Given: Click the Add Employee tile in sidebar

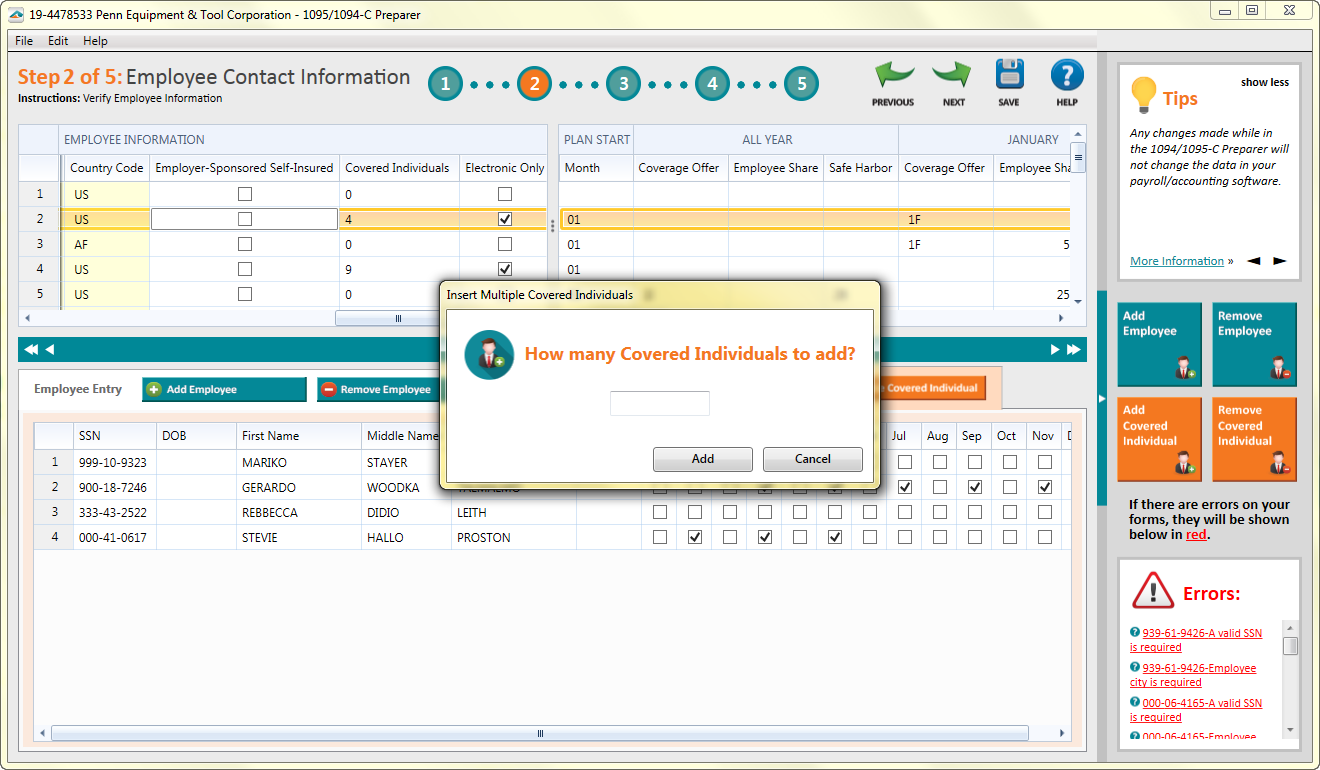Looking at the screenshot, I should [x=1158, y=344].
